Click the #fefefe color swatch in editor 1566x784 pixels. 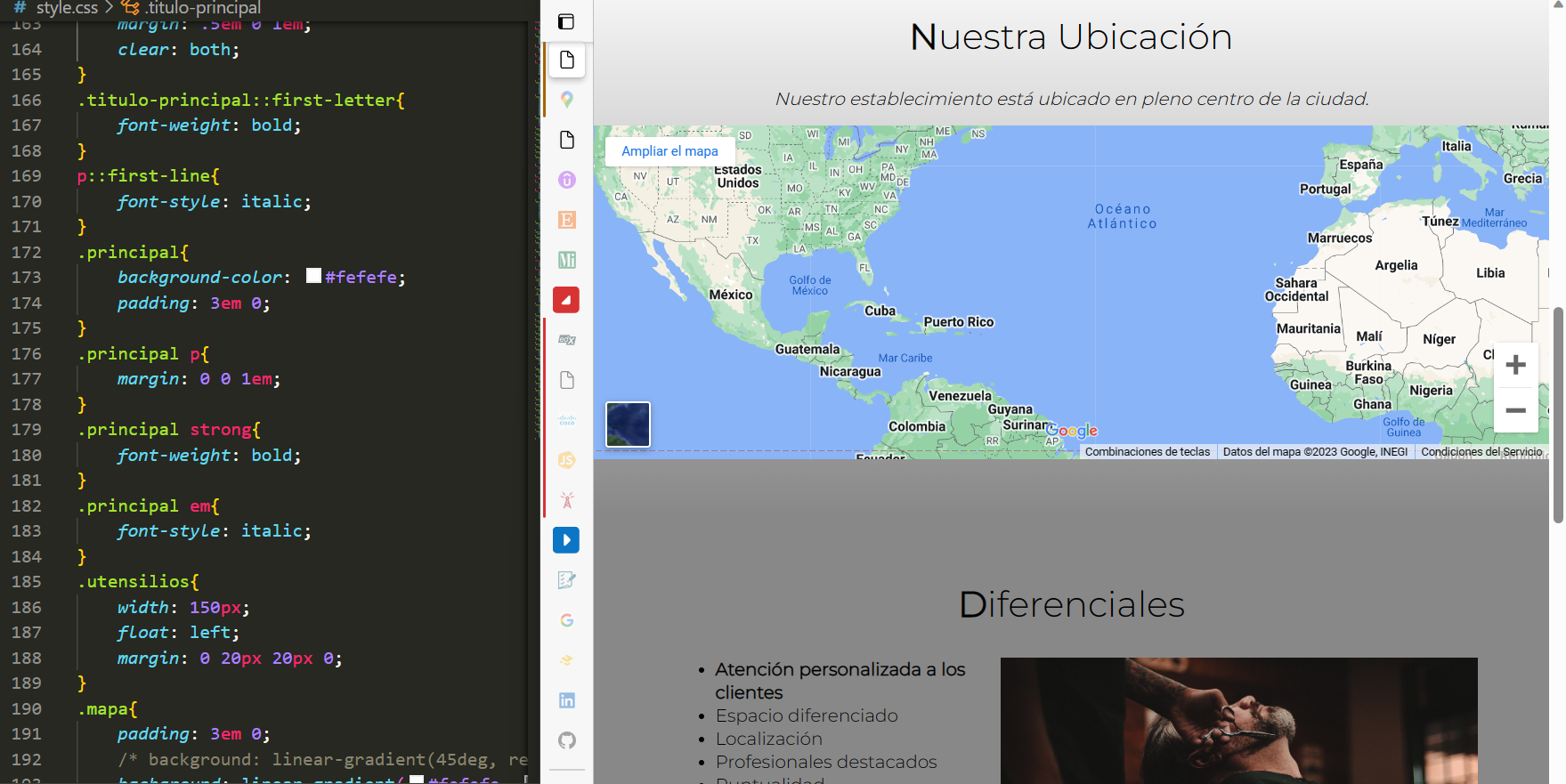(313, 276)
